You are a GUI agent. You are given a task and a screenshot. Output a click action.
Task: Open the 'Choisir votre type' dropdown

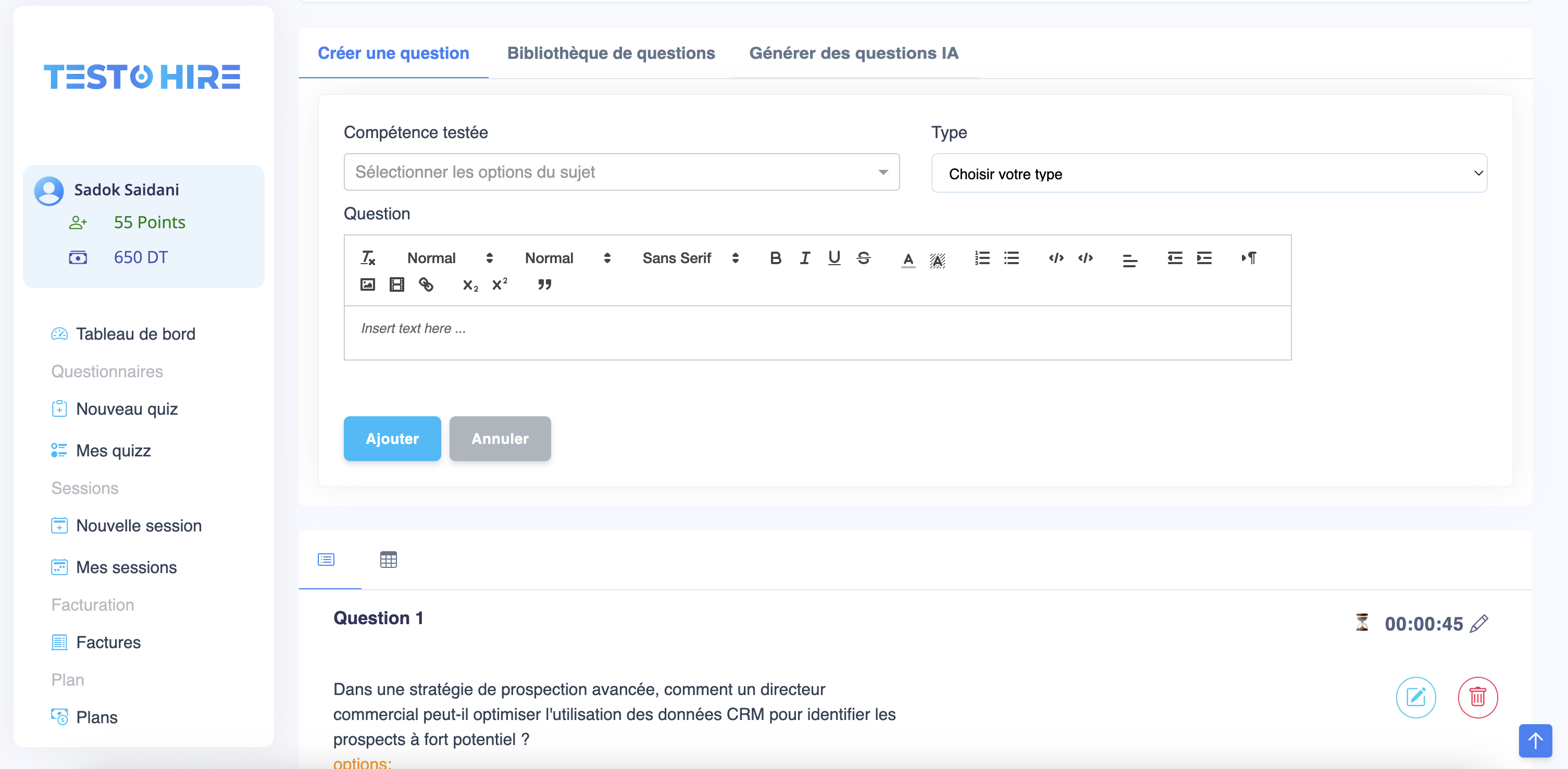[1209, 173]
